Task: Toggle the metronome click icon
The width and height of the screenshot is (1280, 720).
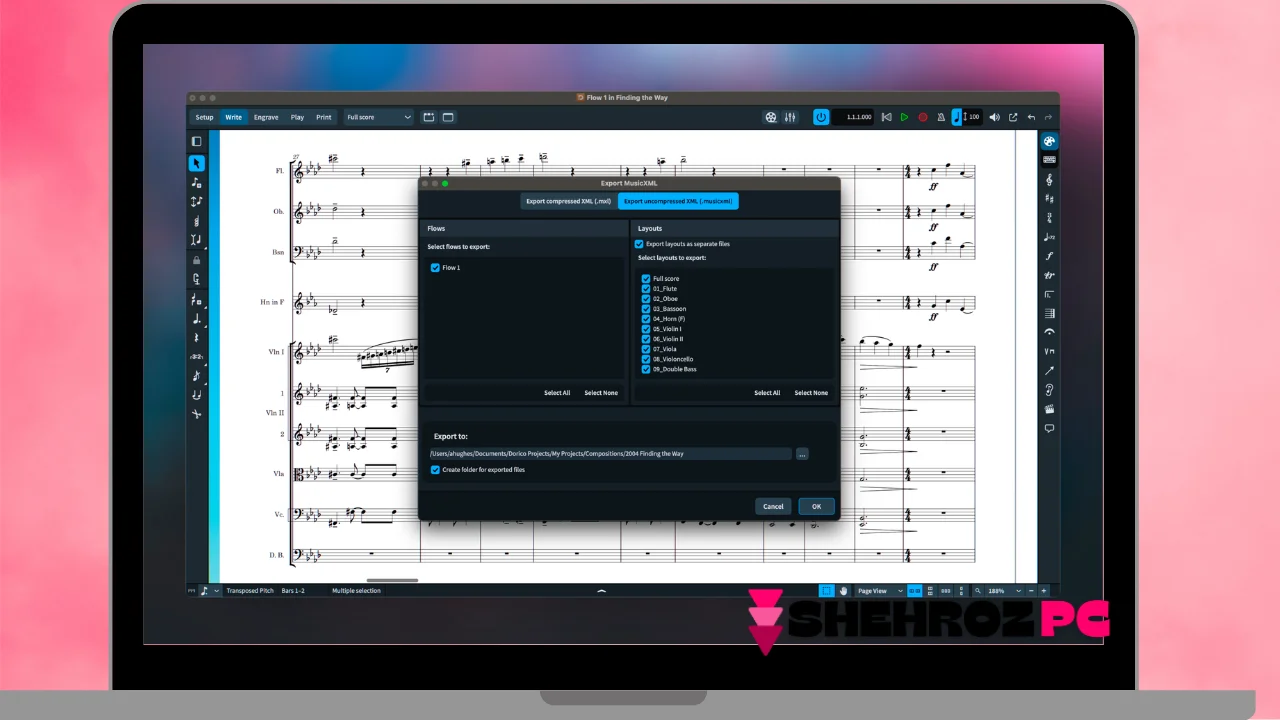Action: (941, 117)
